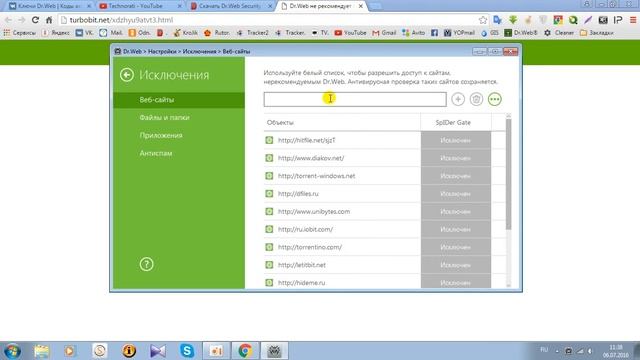Click the Chrome back navigation arrow
The width and height of the screenshot is (640, 360).
pyautogui.click(x=8, y=20)
